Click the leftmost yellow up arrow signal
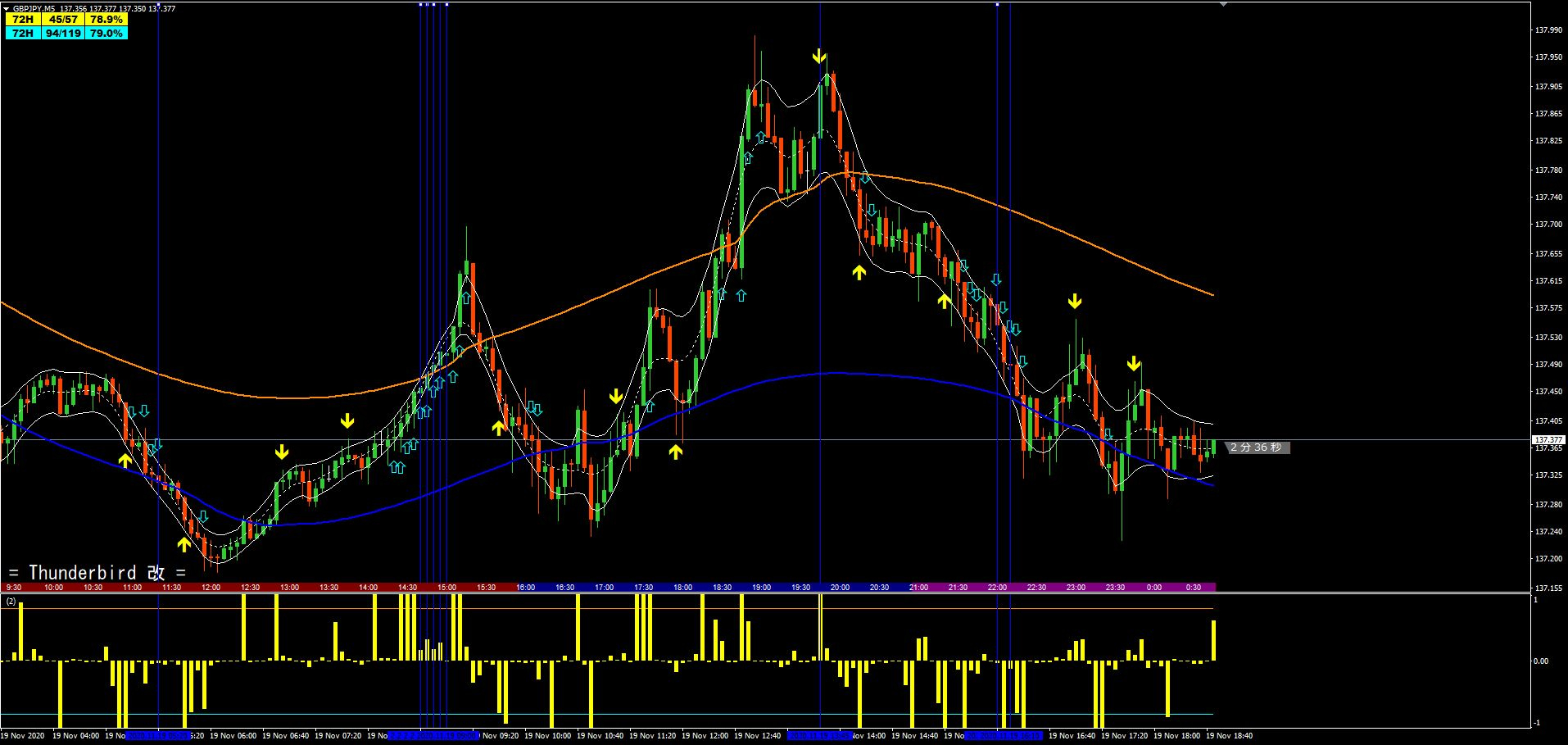Viewport: 1568px width, 745px height. point(125,460)
